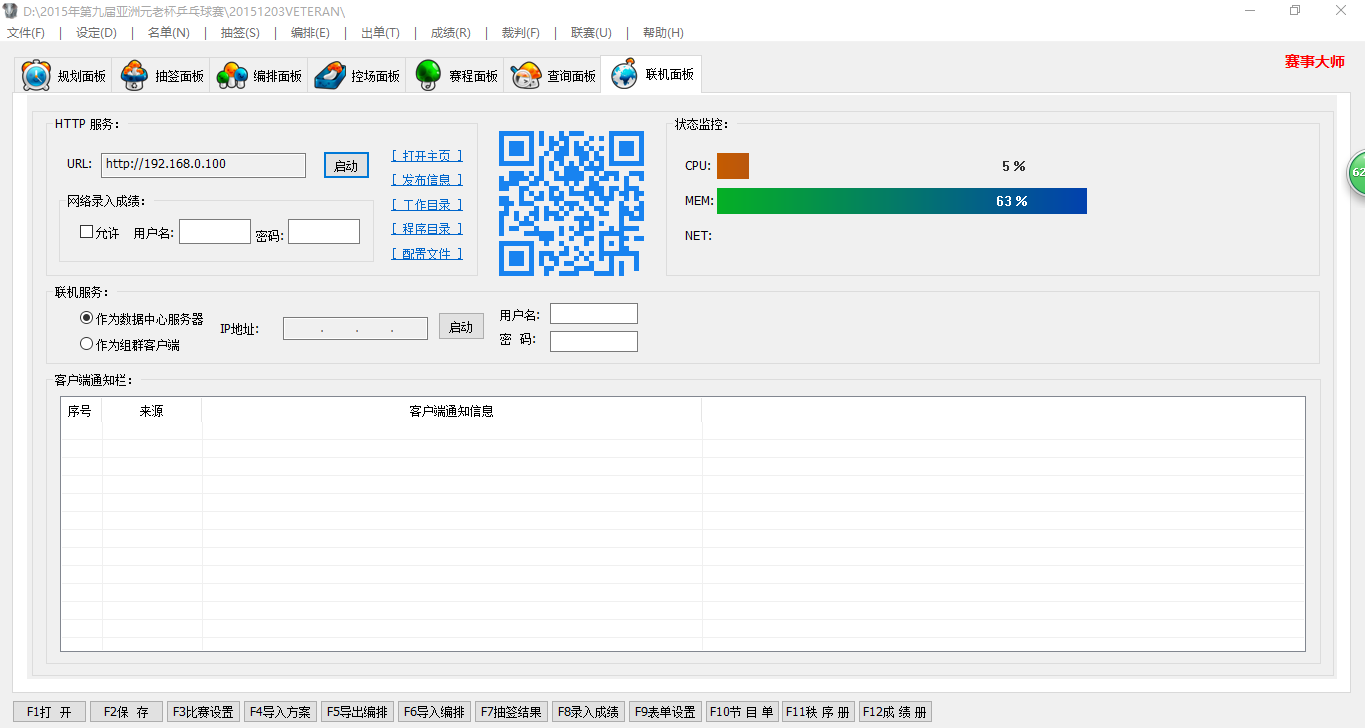
Task: Click the globe icon for 联机面板
Action: pyautogui.click(x=624, y=75)
